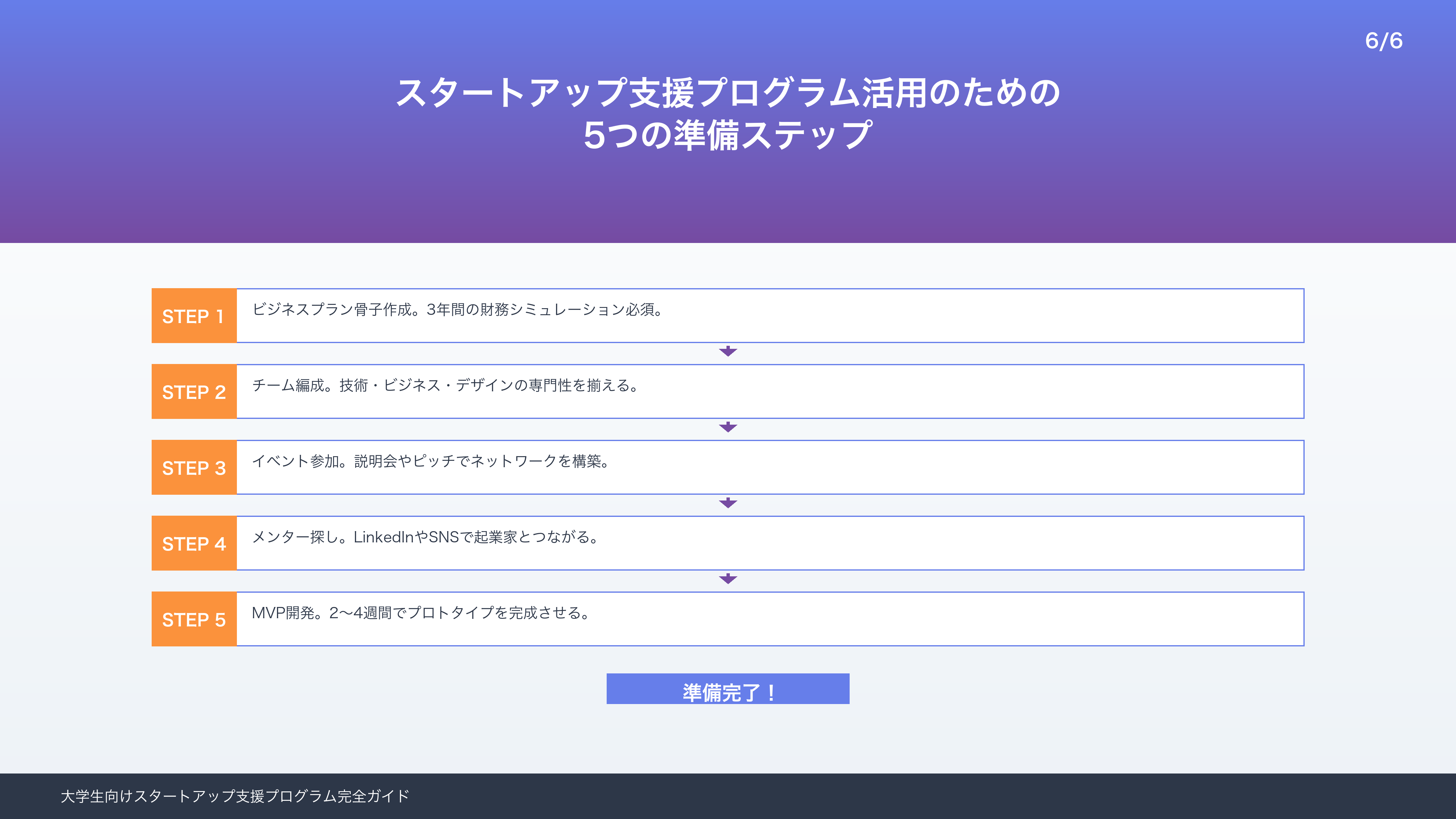Screen dimensions: 1456x819
Task: Click the down arrow below STEP 1
Action: coord(728,352)
